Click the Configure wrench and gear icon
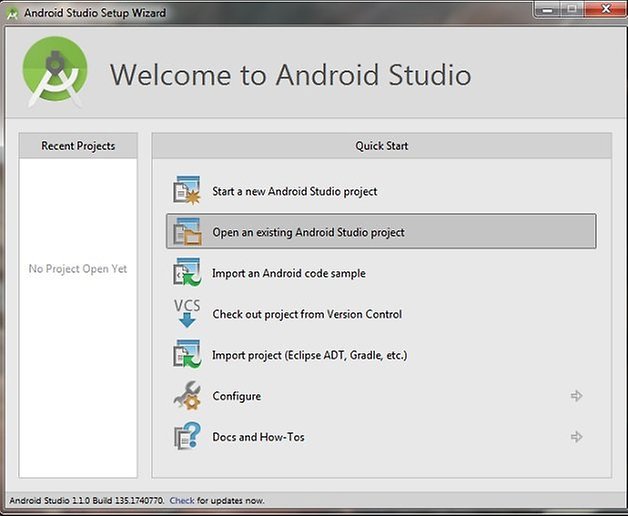Viewport: 628px width, 516px height. tap(187, 395)
